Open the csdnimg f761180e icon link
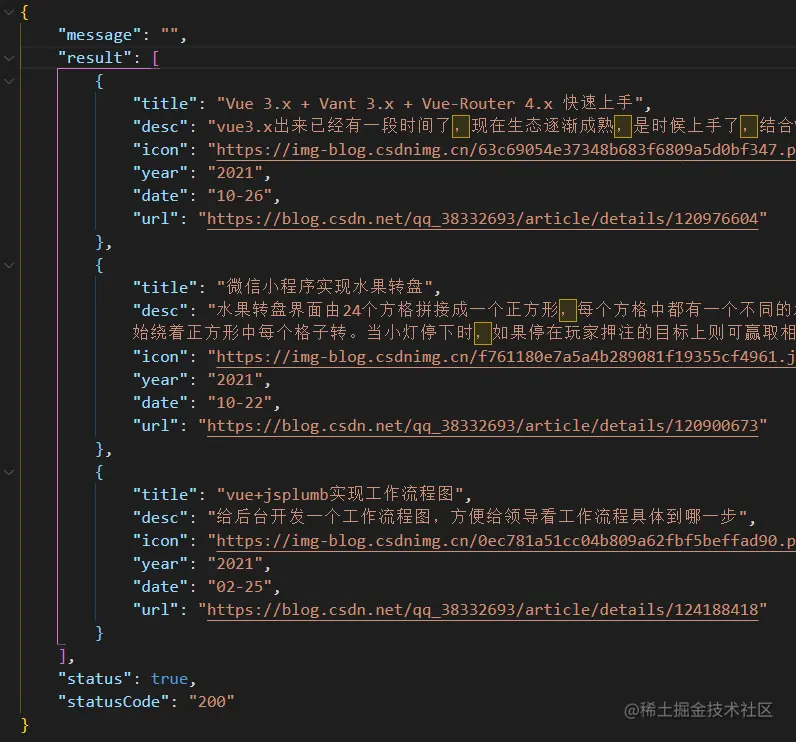This screenshot has height=742, width=796. click(506, 357)
